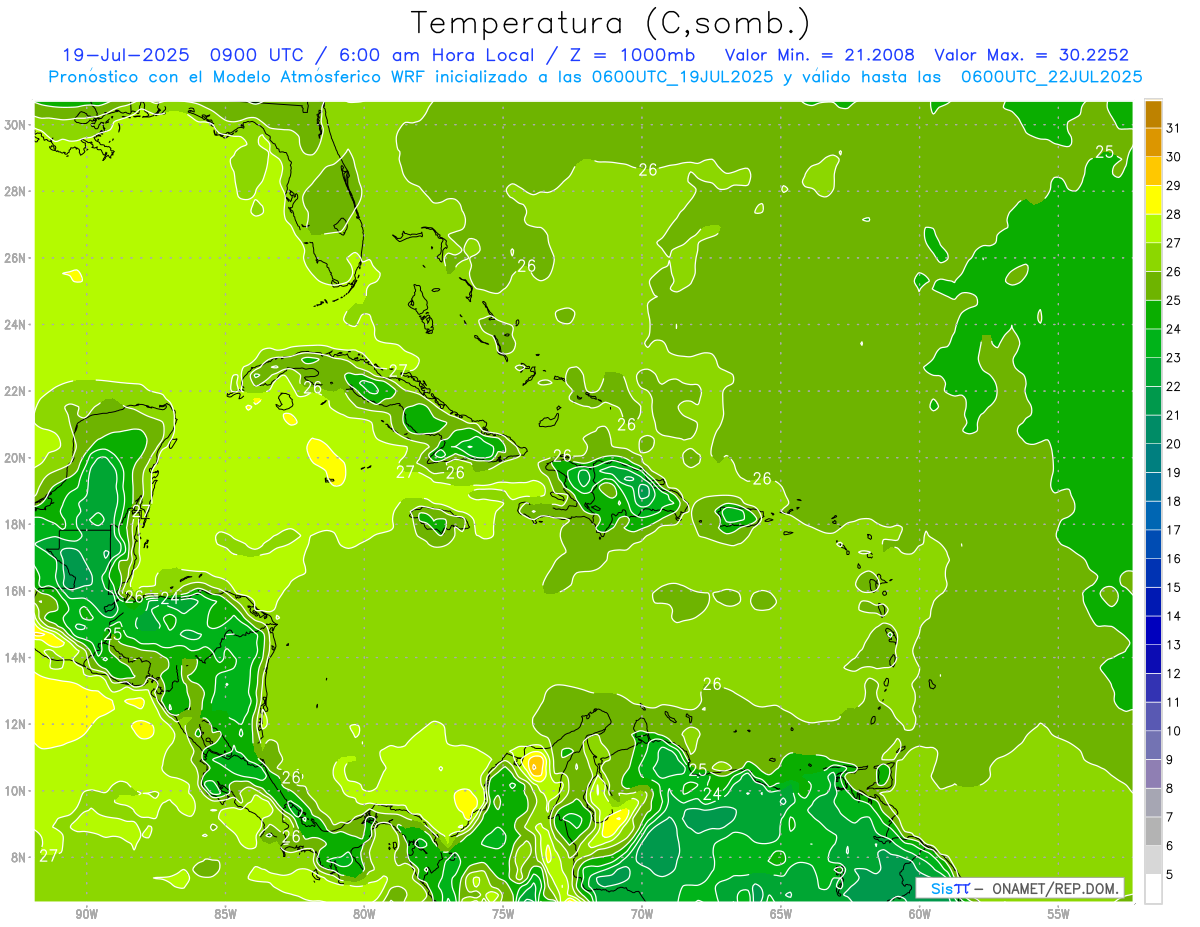Click the 20N latitude axis label

pos(16,457)
